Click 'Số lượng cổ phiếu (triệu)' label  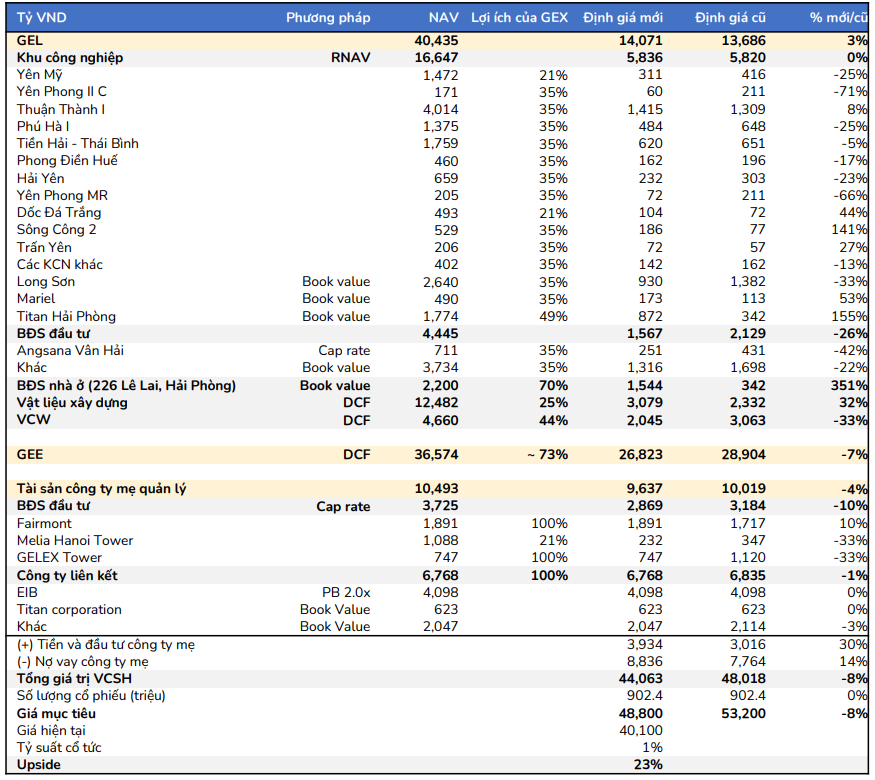click(x=91, y=696)
